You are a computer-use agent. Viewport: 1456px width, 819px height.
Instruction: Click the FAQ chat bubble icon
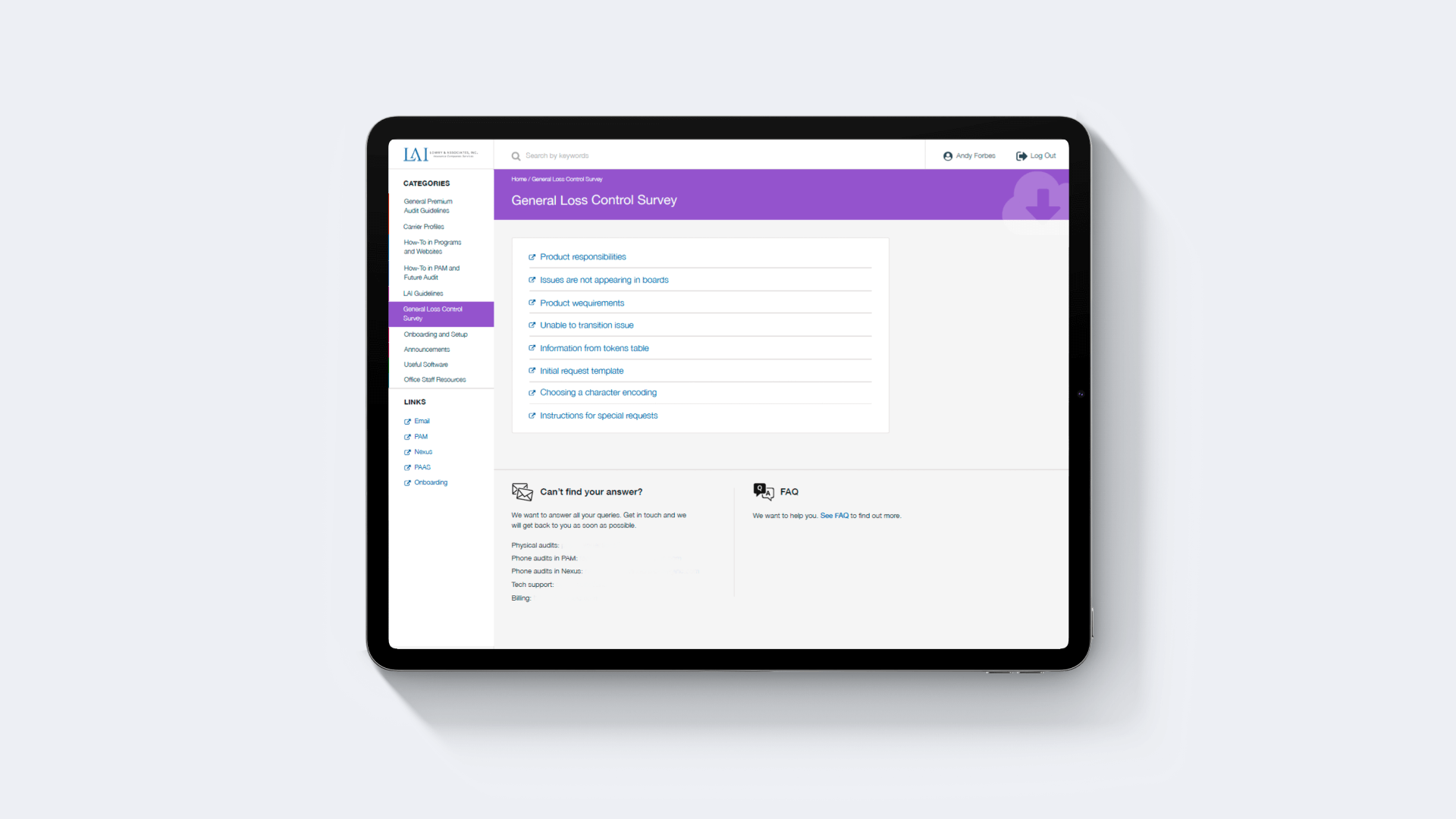click(762, 491)
